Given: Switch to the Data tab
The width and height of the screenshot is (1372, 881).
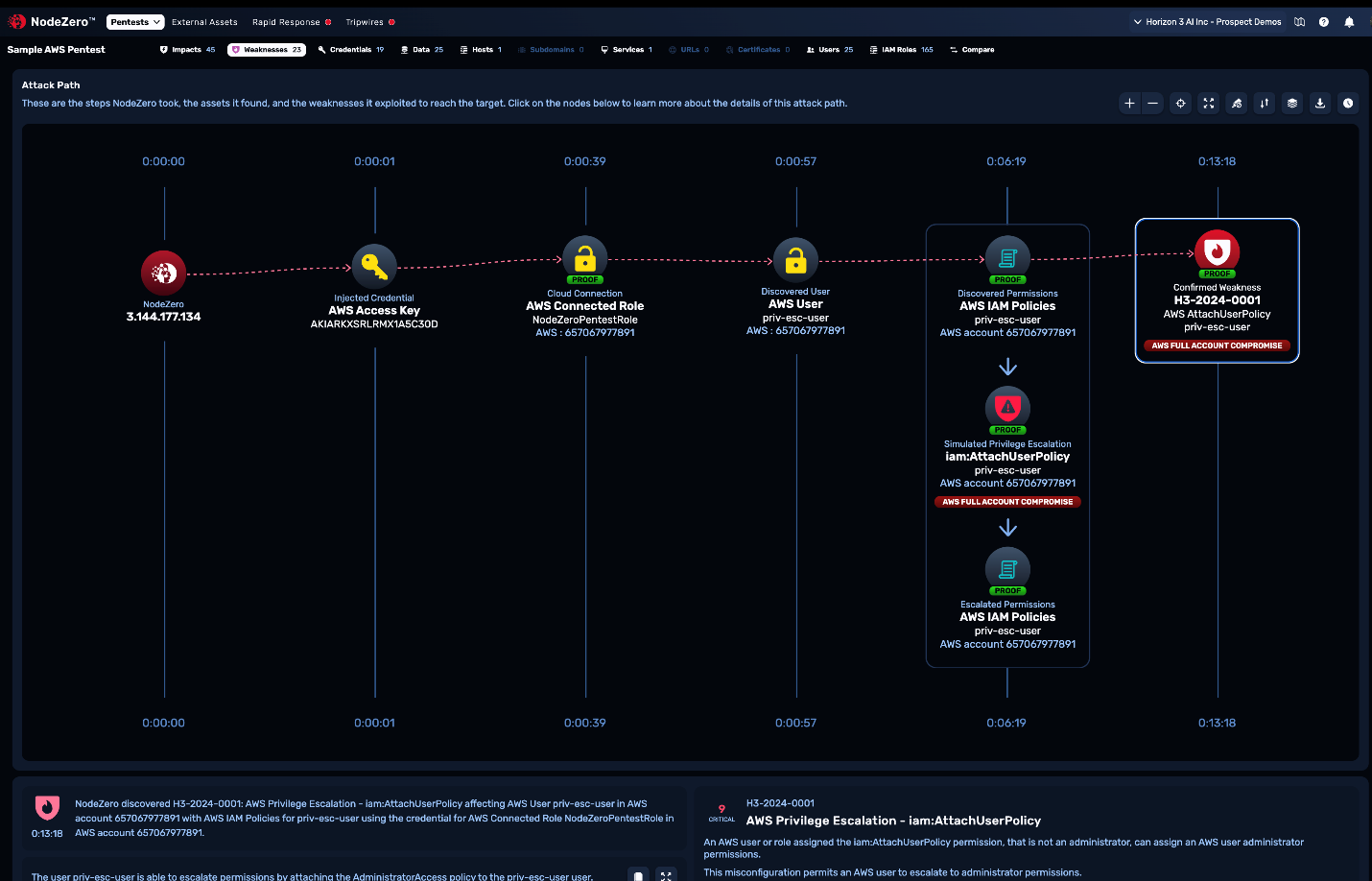Looking at the screenshot, I should point(422,50).
